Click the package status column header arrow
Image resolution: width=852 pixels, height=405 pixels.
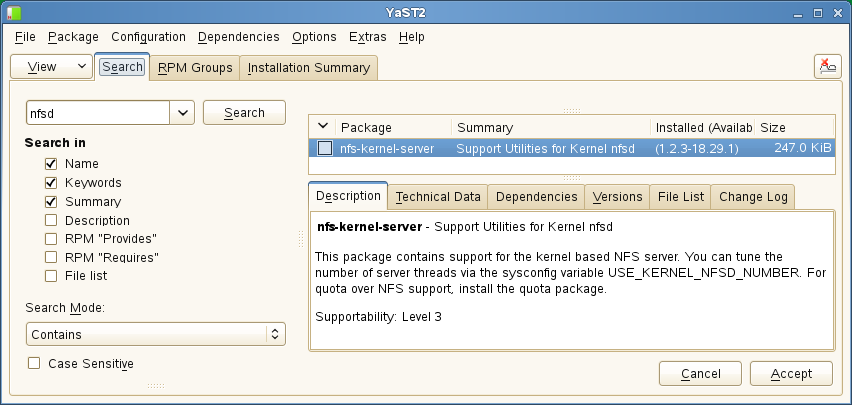point(322,127)
